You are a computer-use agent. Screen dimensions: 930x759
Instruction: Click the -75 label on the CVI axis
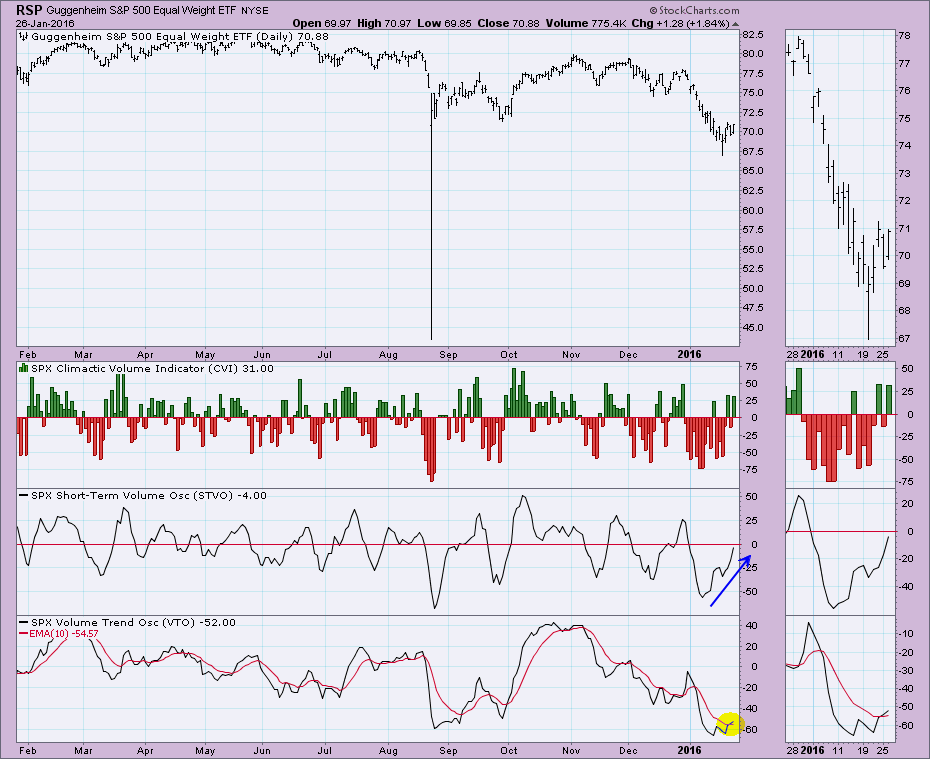click(750, 470)
